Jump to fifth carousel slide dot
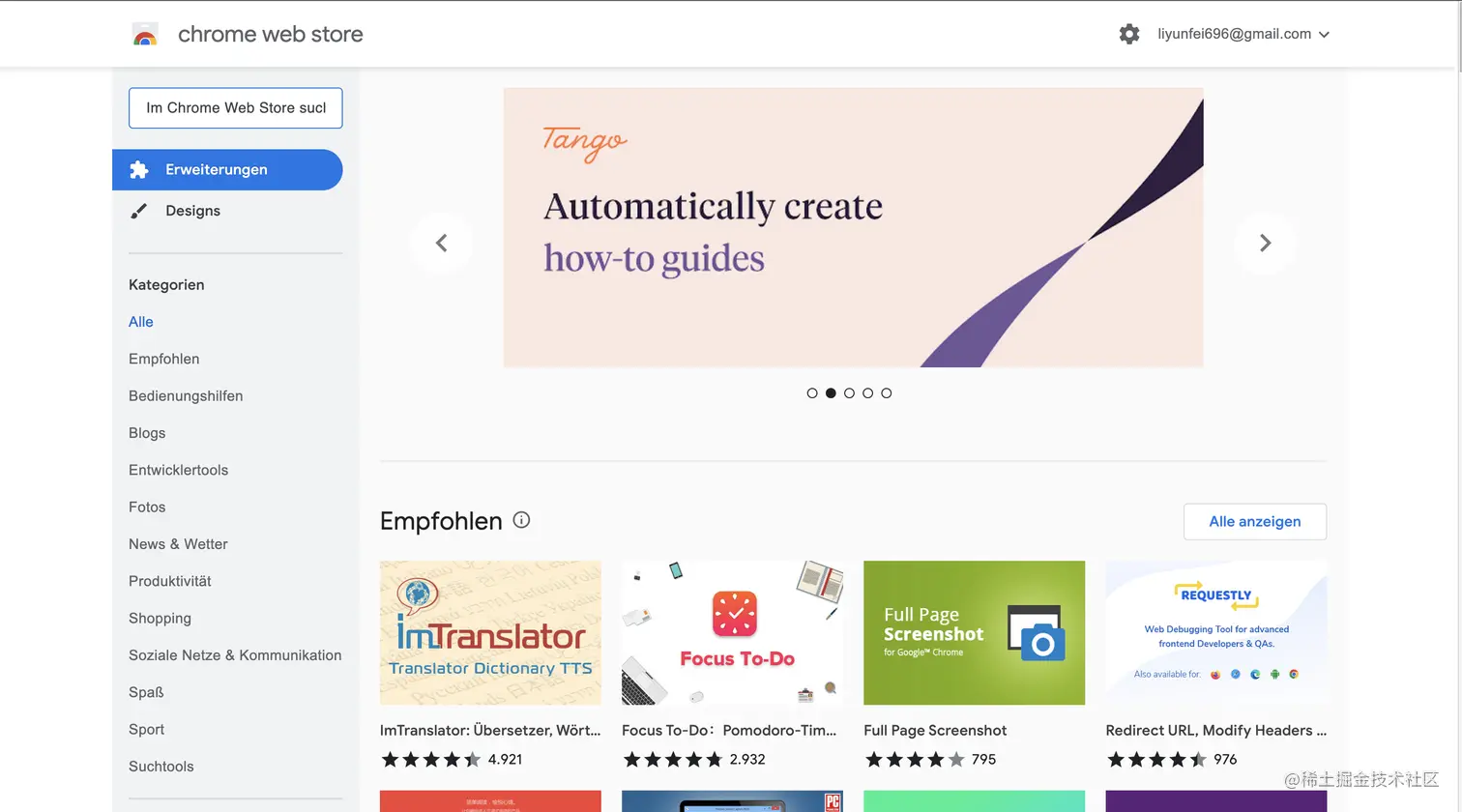The width and height of the screenshot is (1462, 812). (x=887, y=393)
